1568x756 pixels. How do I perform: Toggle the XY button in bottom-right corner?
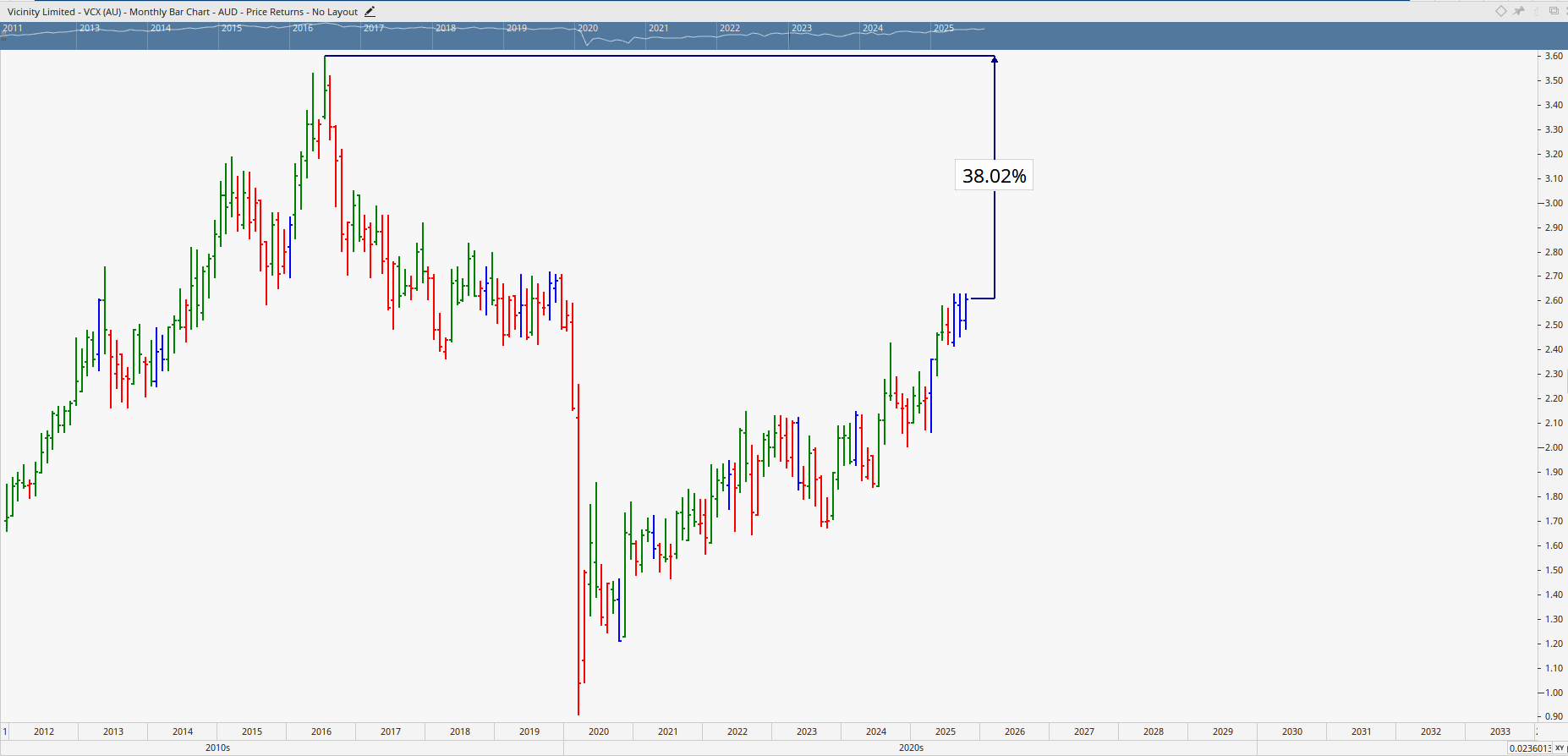[x=1560, y=748]
